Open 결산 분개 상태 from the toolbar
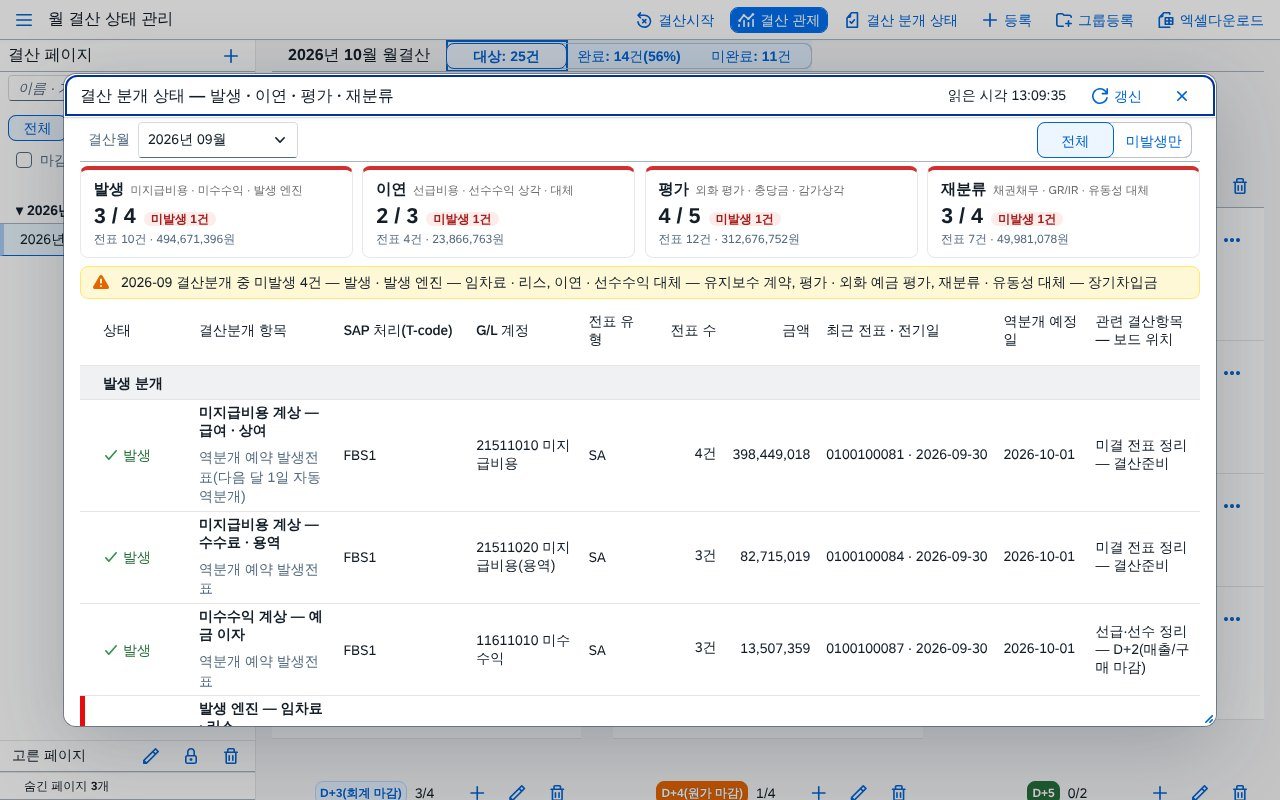The height and width of the screenshot is (800, 1280). tap(901, 20)
